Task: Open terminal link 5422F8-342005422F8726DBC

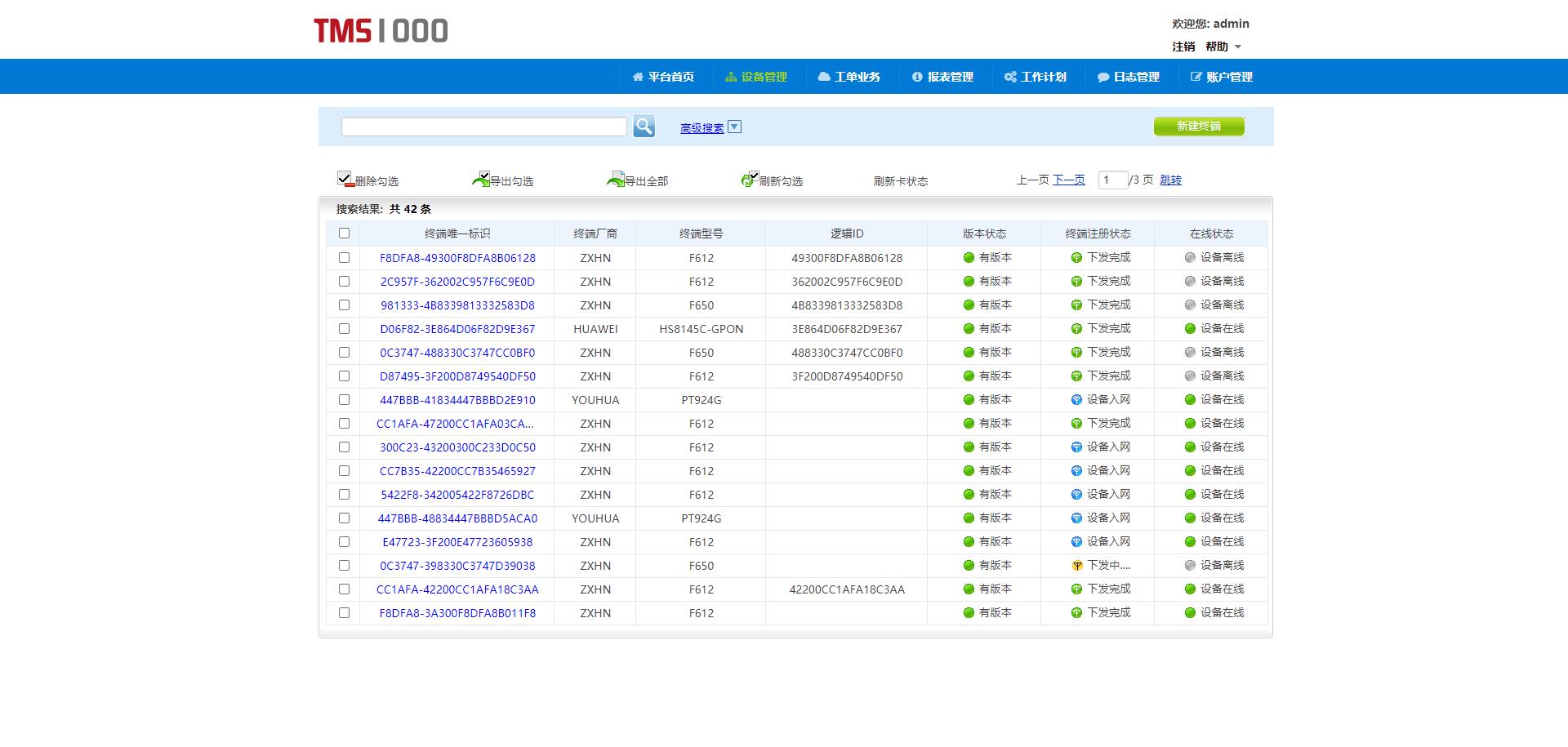Action: (457, 495)
